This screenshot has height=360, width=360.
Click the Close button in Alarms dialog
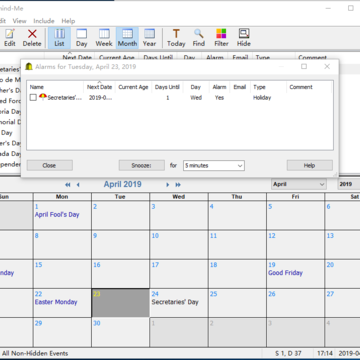pyautogui.click(x=49, y=166)
